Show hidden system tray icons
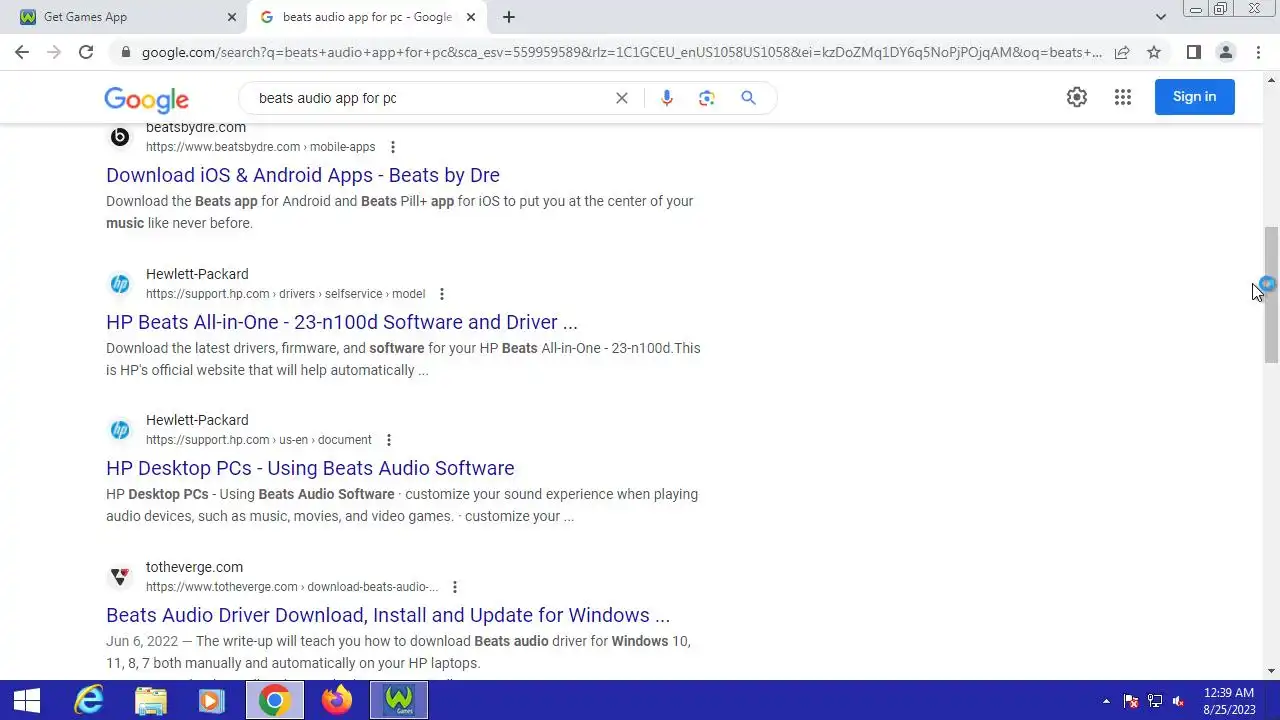 (x=1106, y=701)
